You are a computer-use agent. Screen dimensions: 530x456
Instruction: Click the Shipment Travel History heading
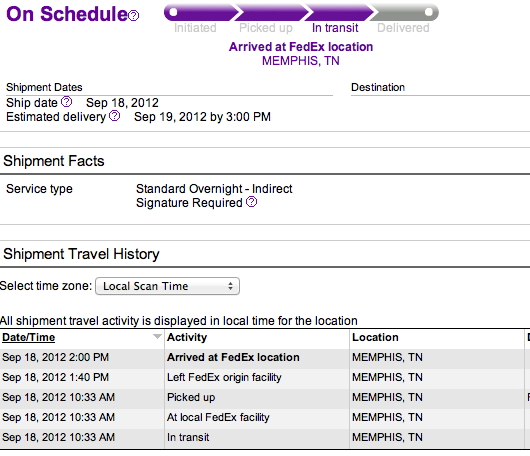click(81, 254)
